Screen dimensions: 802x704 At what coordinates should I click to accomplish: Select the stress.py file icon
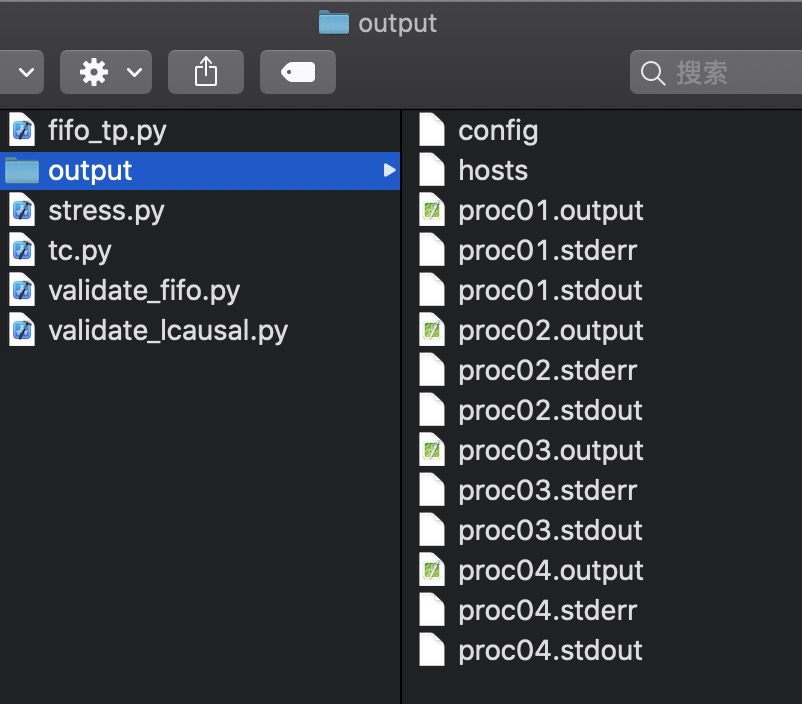tap(22, 210)
